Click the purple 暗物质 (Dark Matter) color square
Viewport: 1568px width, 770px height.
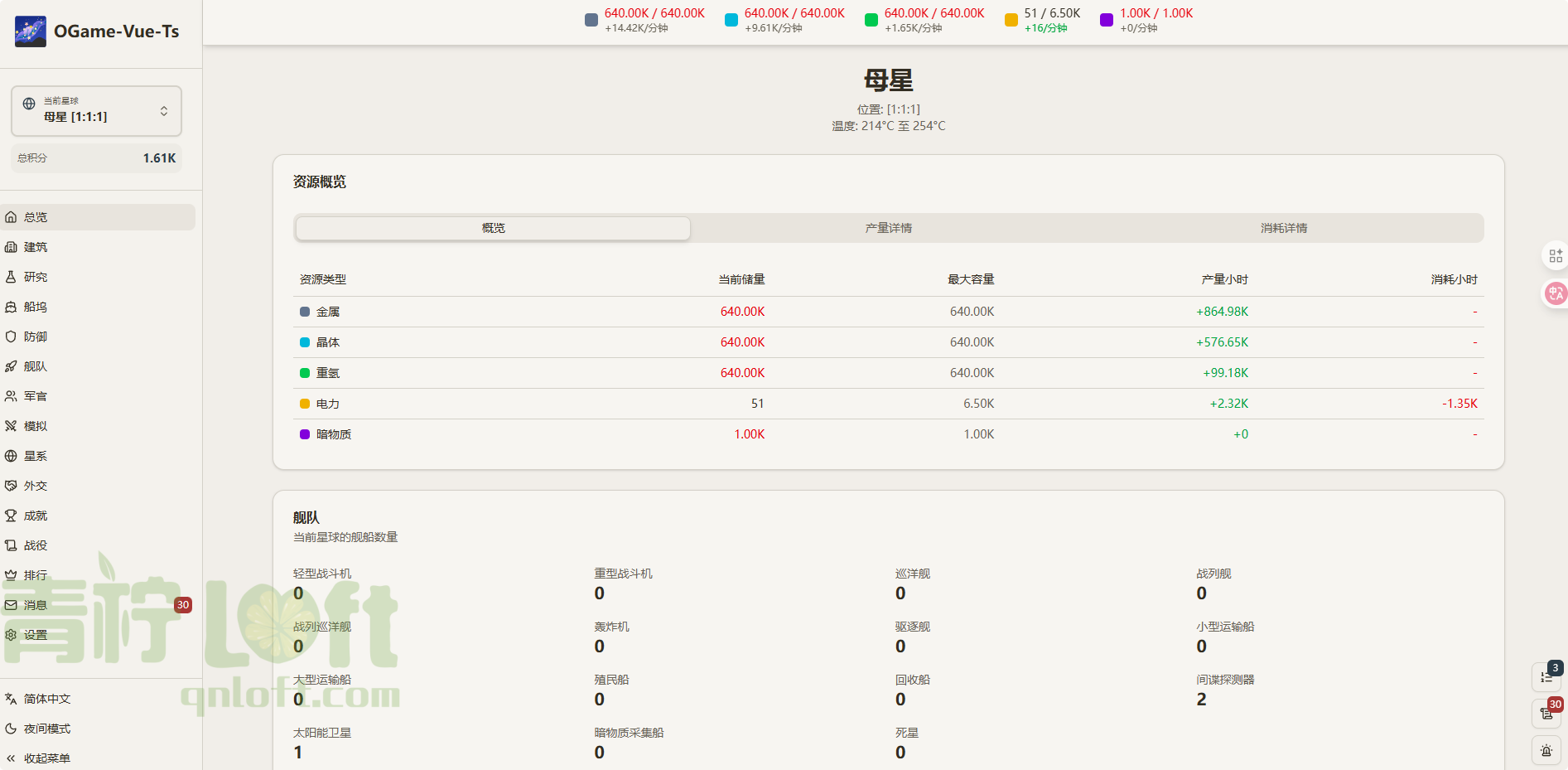point(303,433)
